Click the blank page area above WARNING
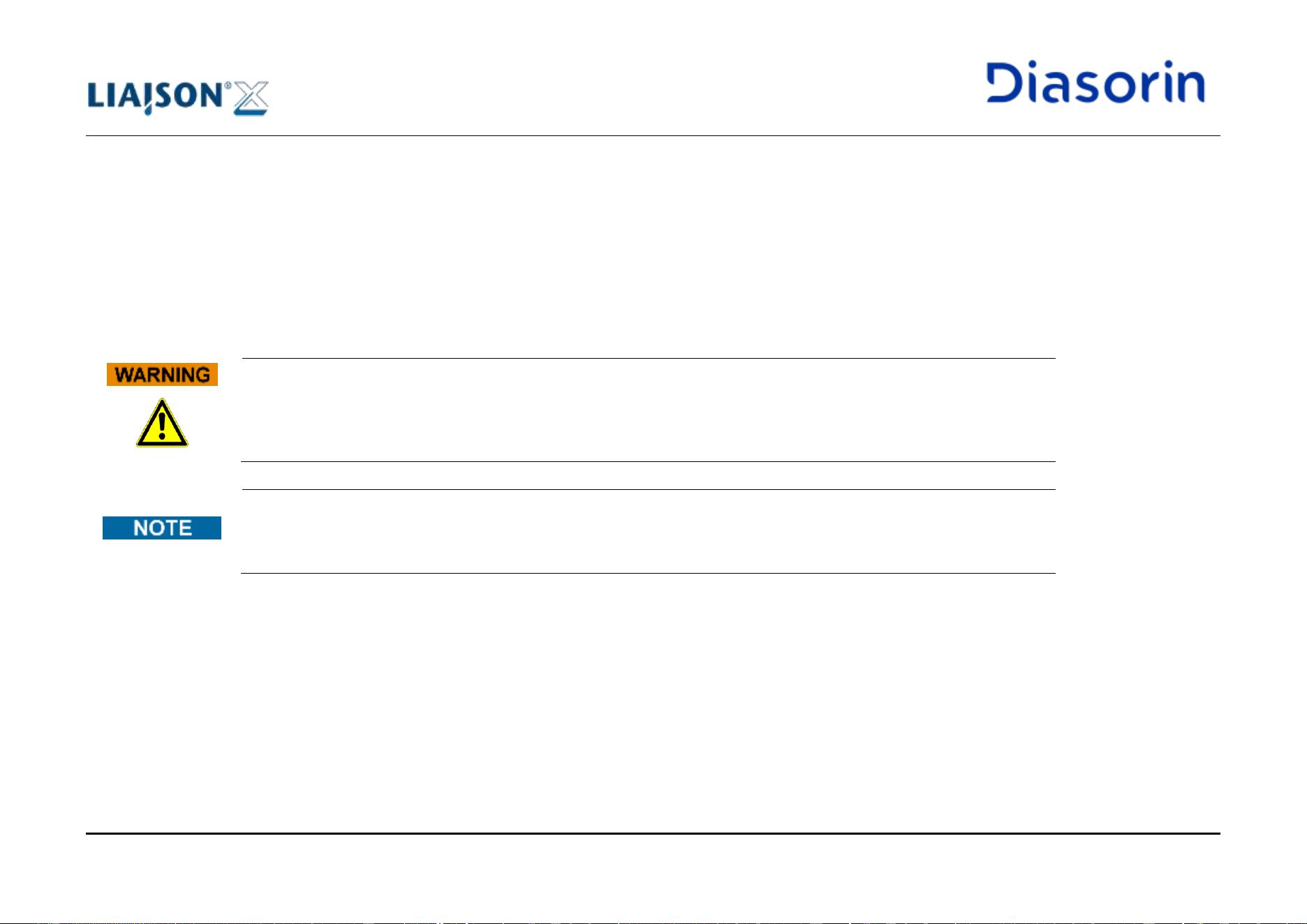The width and height of the screenshot is (1307, 924). [653, 246]
